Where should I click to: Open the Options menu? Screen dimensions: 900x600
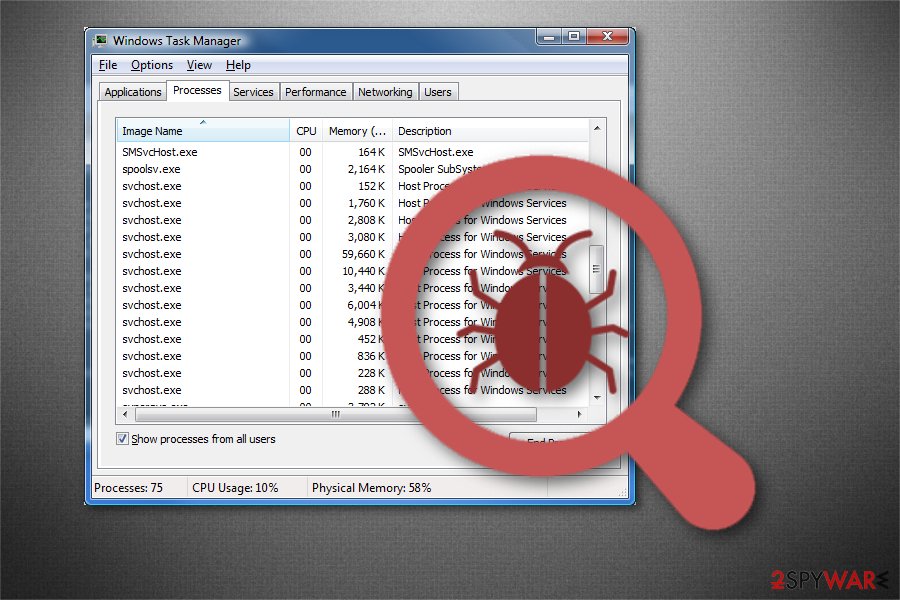152,65
